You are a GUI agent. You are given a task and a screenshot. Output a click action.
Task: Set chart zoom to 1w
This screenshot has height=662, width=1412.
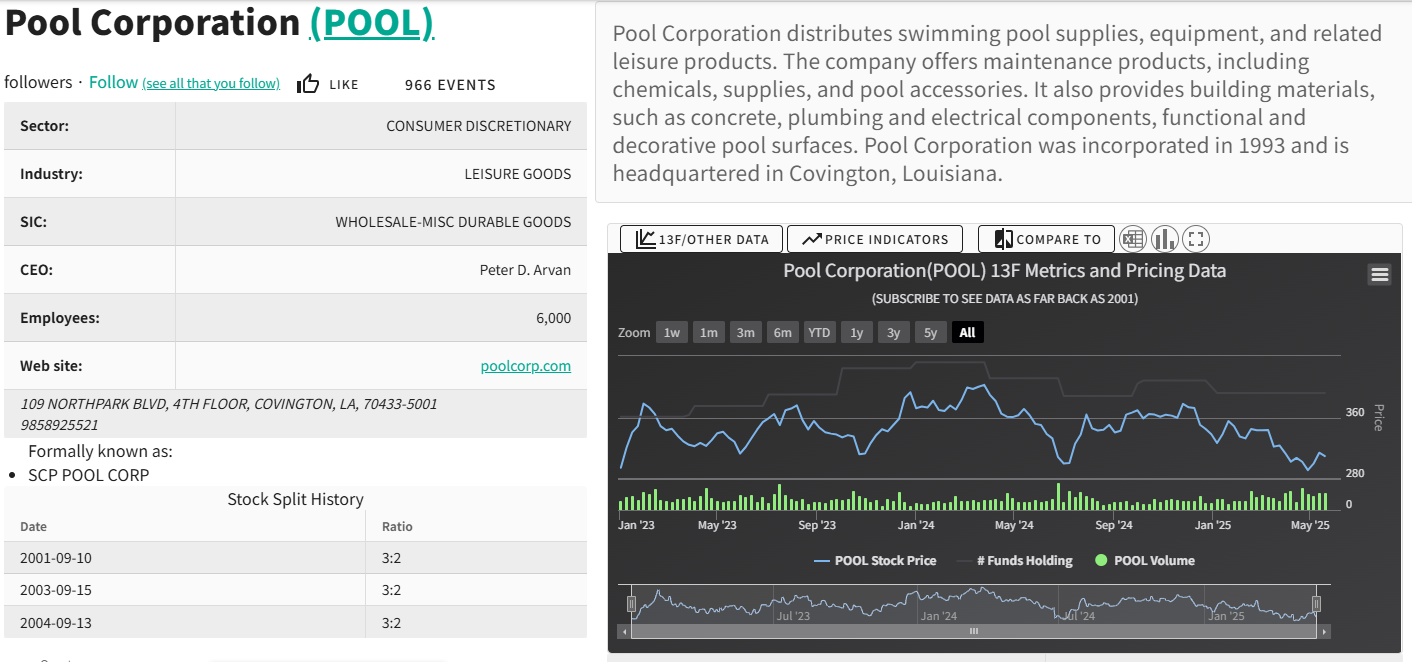pos(672,333)
